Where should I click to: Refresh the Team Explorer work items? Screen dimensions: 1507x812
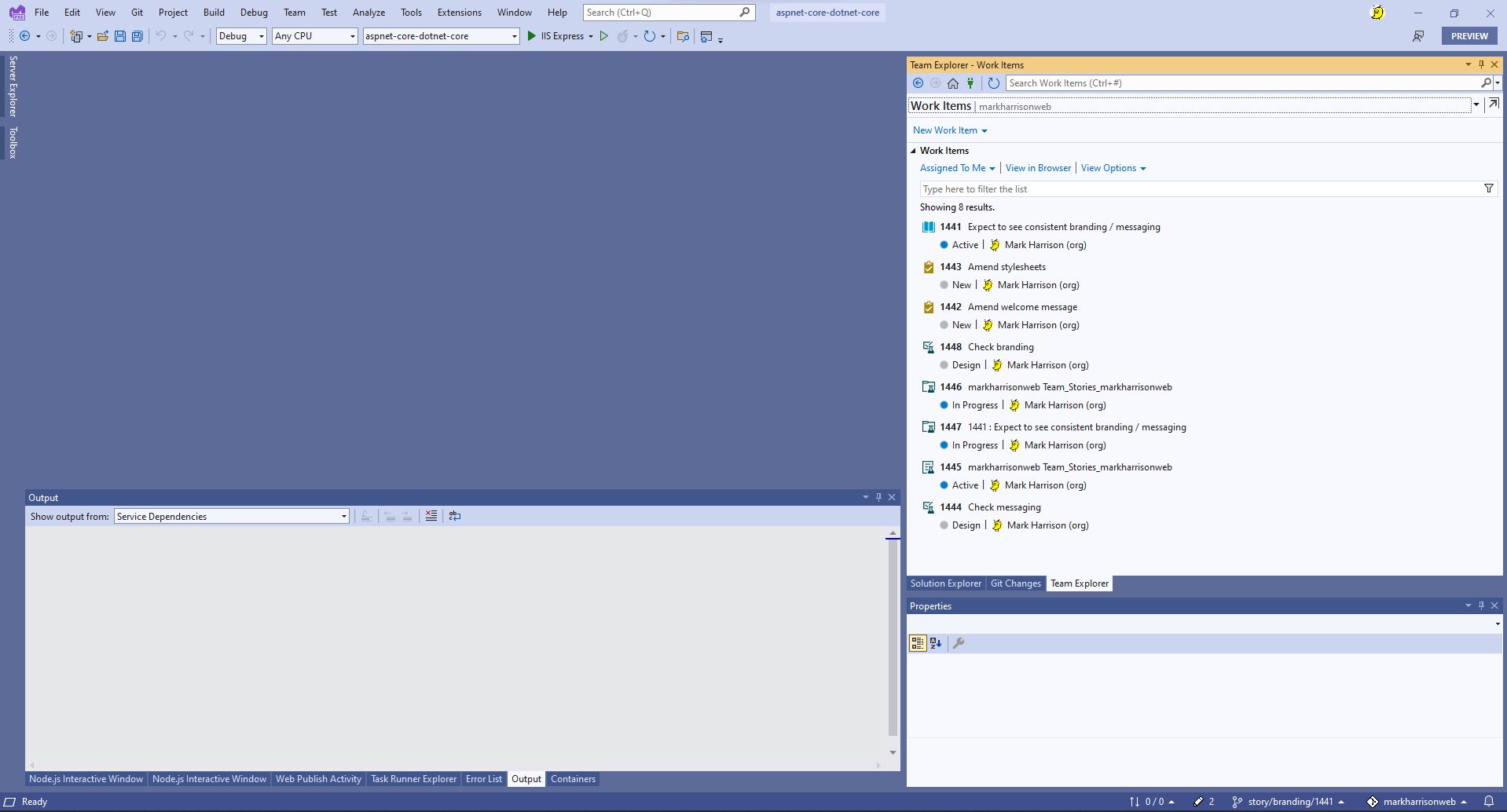coord(994,83)
